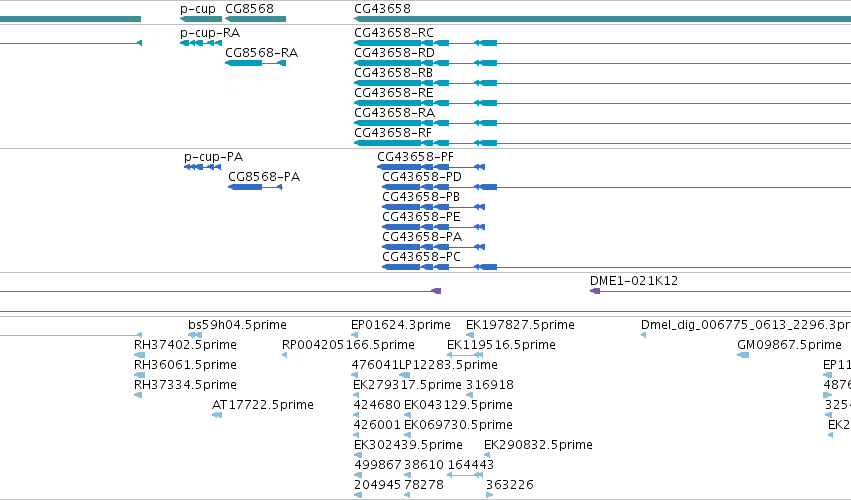
Task: Select transcript CG43658-RD
Action: [394, 53]
